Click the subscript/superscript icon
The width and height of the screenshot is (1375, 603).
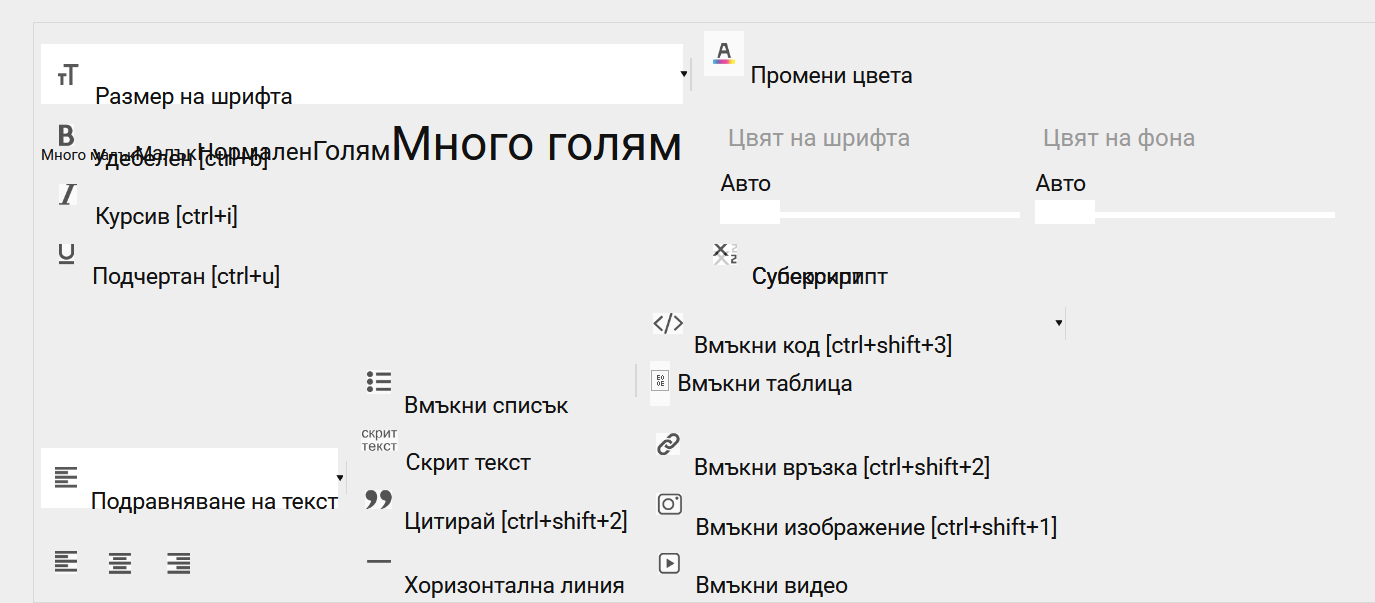coord(725,253)
